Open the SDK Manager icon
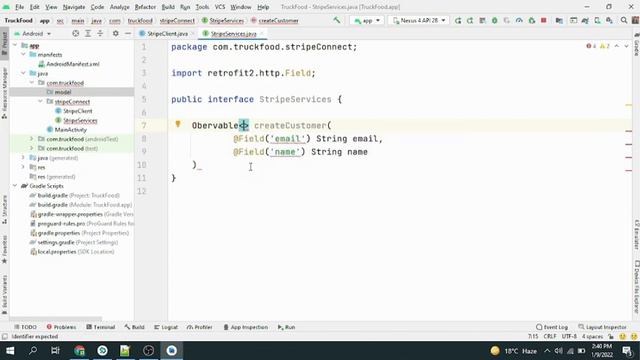The height and width of the screenshot is (360, 640). coord(609,20)
